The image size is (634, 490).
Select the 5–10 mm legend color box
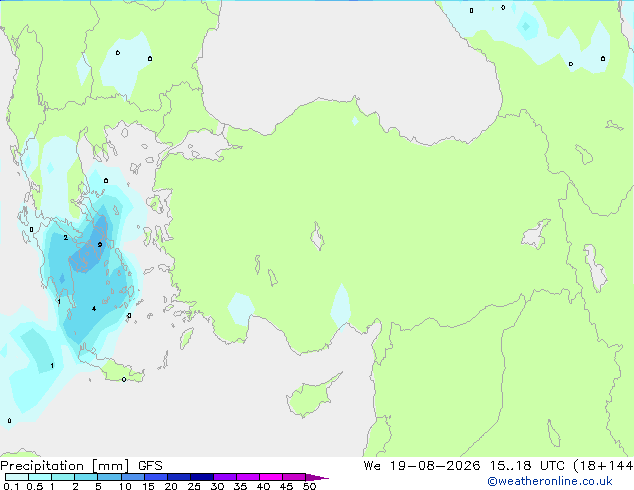coord(110,477)
